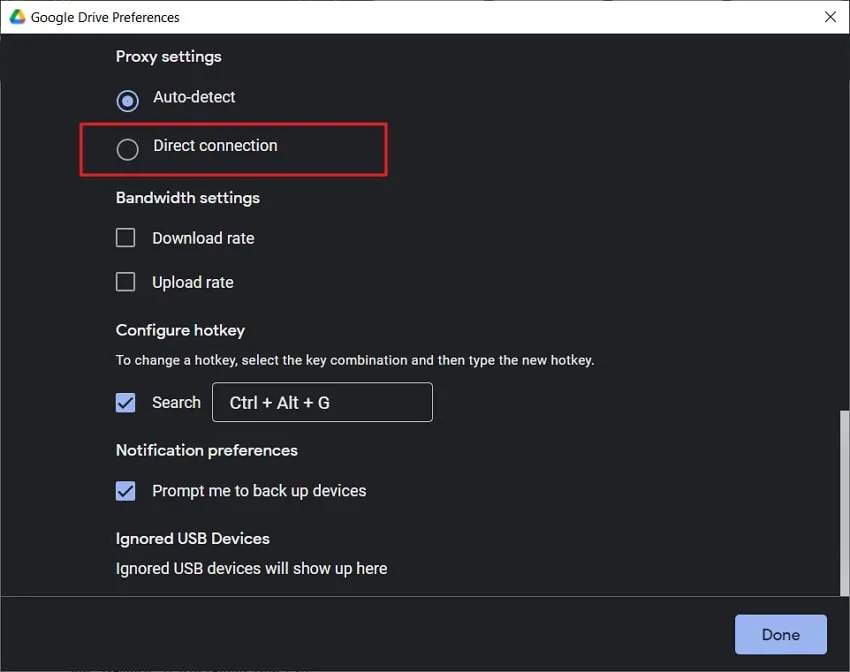Click the Google Drive logo icon
This screenshot has width=850, height=672.
click(x=15, y=16)
